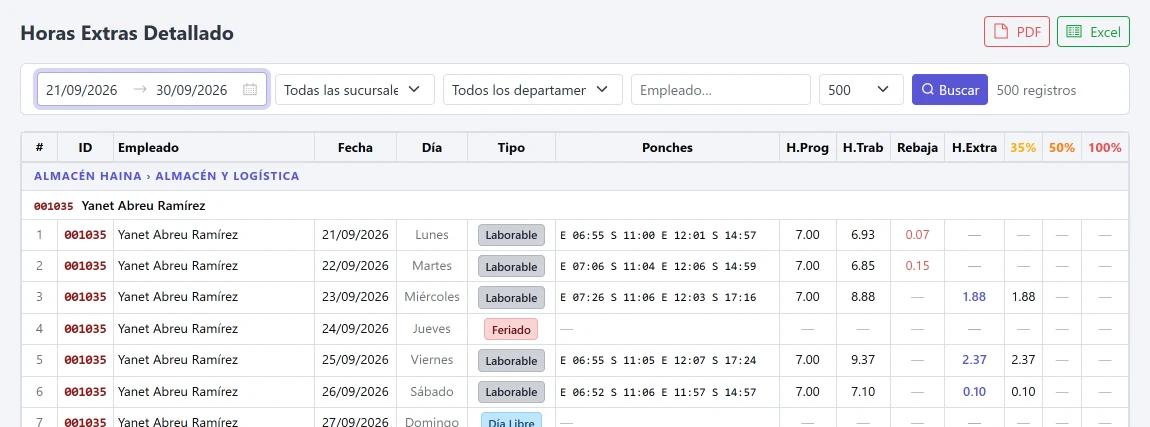Click the 50% column header
The width and height of the screenshot is (1150, 427).
[x=1061, y=147]
